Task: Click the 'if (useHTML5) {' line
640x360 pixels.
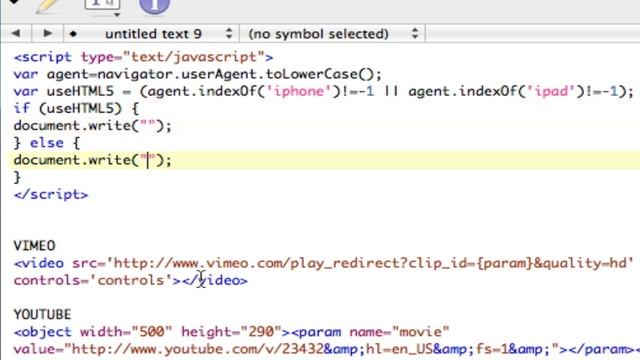Action: (x=76, y=109)
